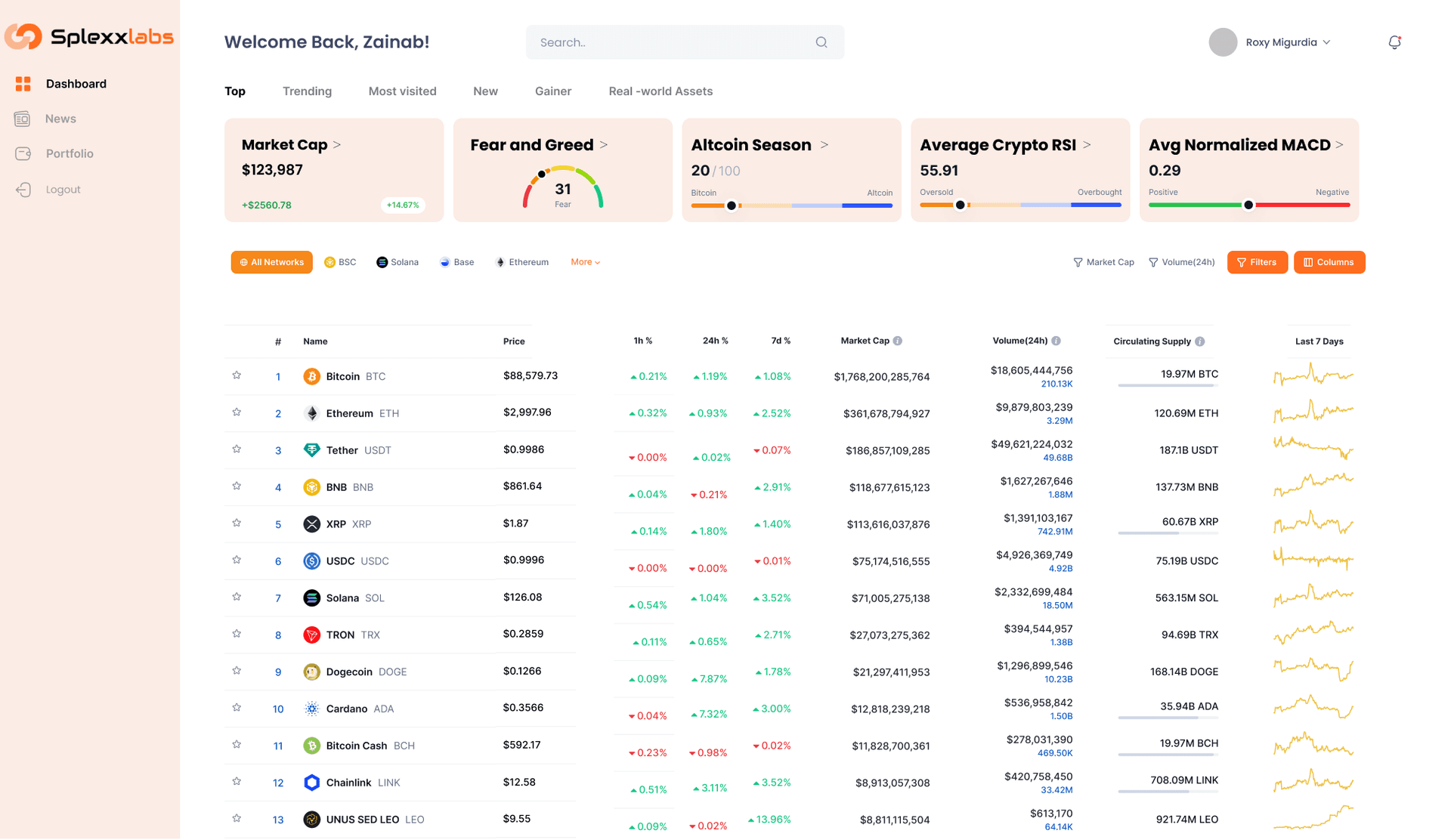Screen dimensions: 1451x840
Task: Click the UNUS SED LEO coin icon
Action: pyautogui.click(x=311, y=820)
